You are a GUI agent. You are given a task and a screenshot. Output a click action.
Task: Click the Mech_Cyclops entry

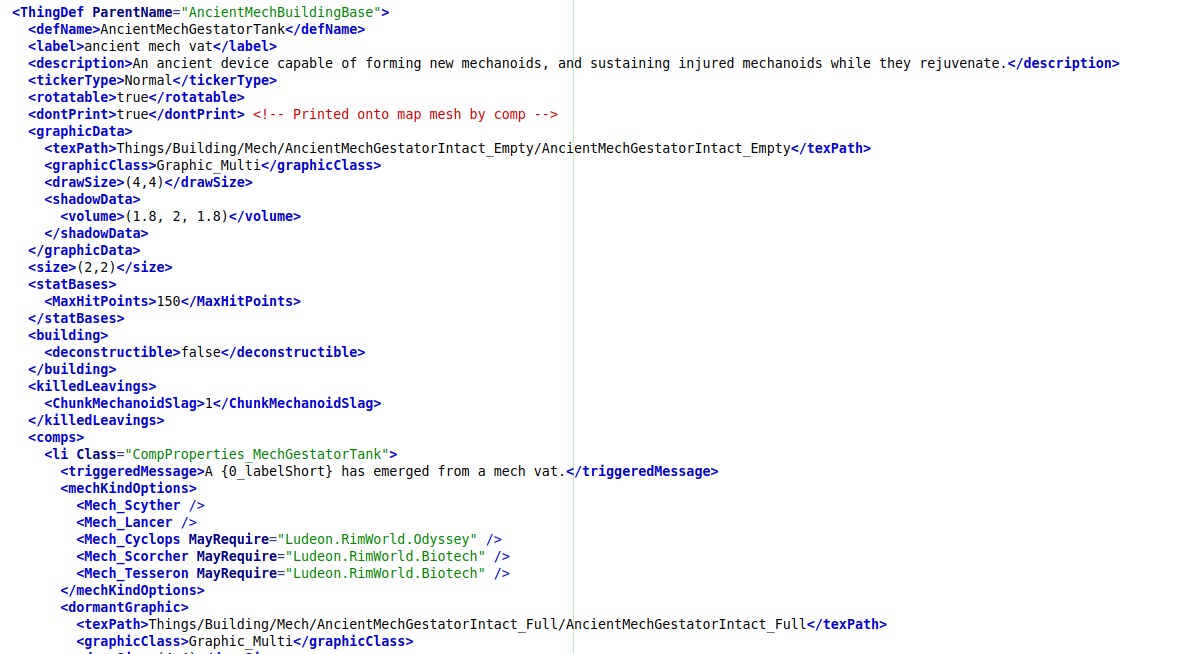[289, 539]
